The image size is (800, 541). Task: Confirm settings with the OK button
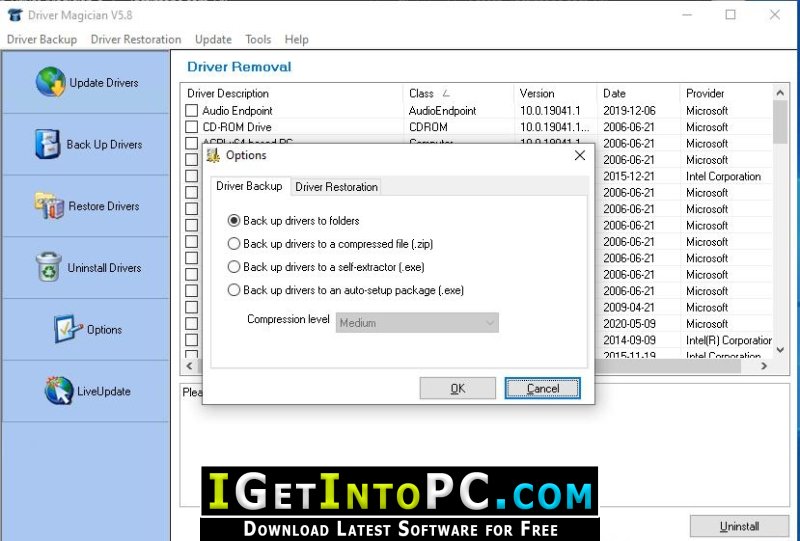coord(458,388)
